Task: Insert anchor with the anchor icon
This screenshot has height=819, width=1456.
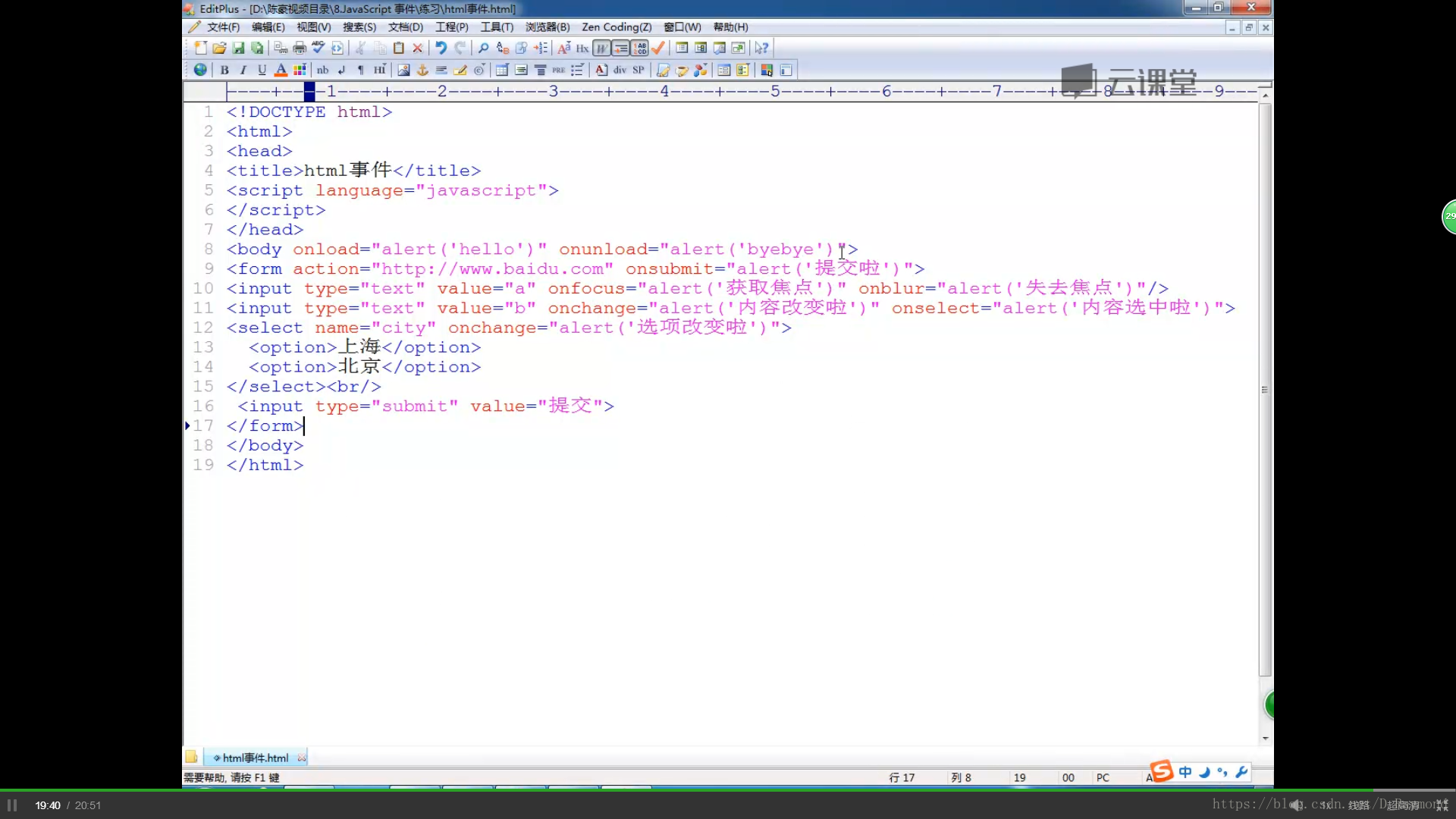Action: click(422, 70)
